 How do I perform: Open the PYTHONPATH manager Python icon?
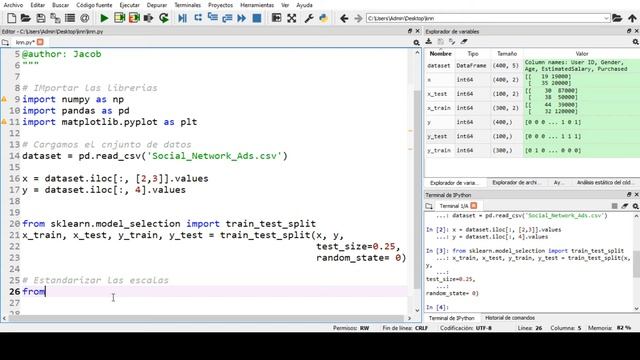tap(324, 18)
